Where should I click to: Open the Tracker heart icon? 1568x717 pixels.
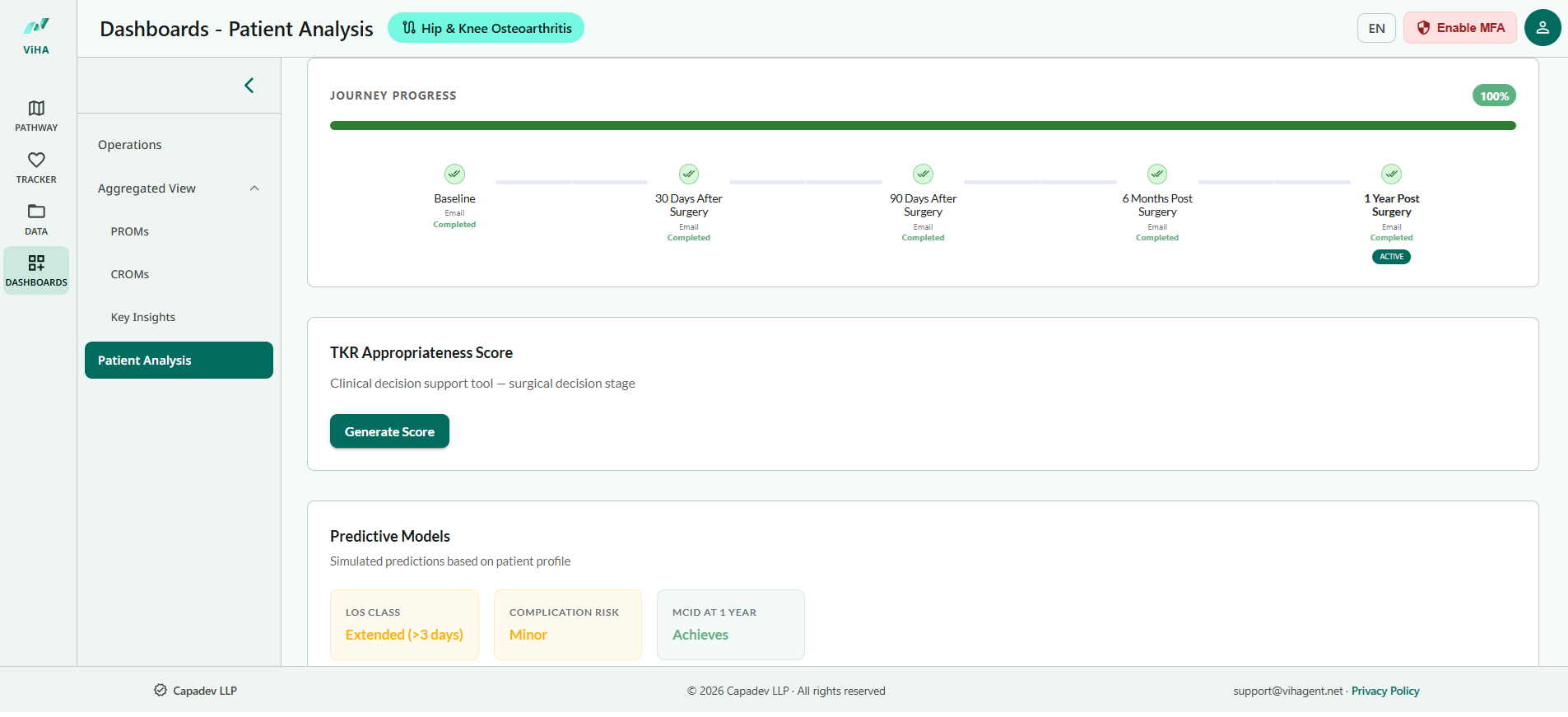click(36, 160)
